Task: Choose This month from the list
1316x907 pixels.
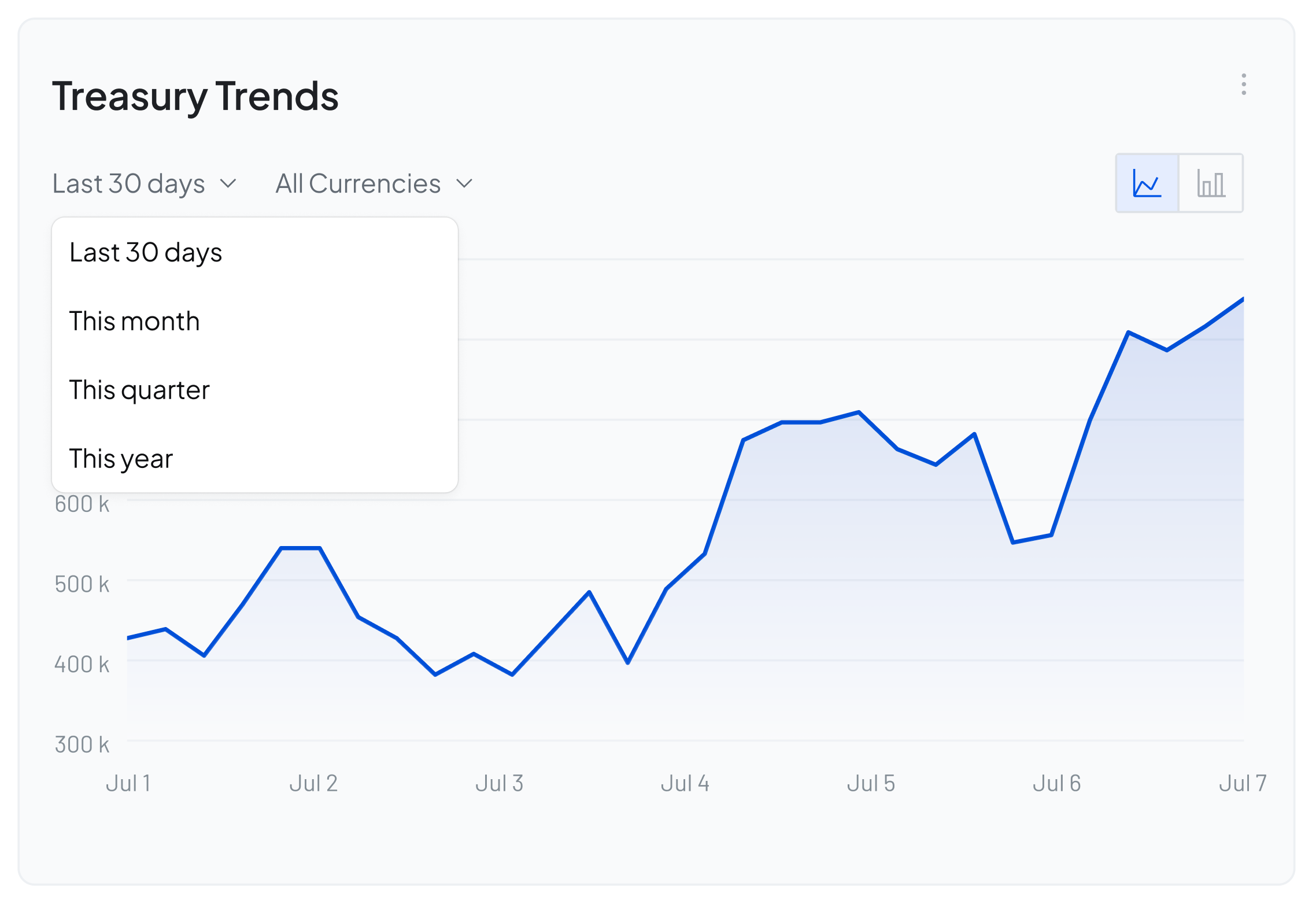Action: tap(134, 322)
